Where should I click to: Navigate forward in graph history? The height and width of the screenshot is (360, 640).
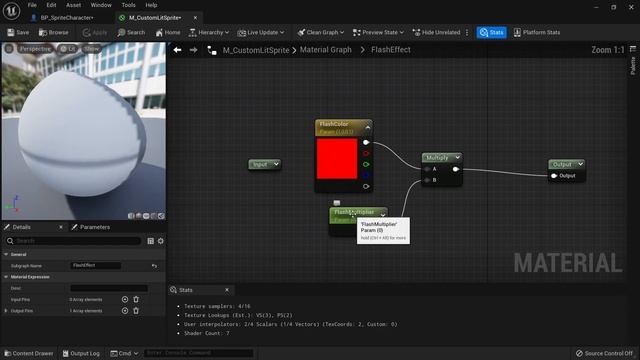pos(193,50)
